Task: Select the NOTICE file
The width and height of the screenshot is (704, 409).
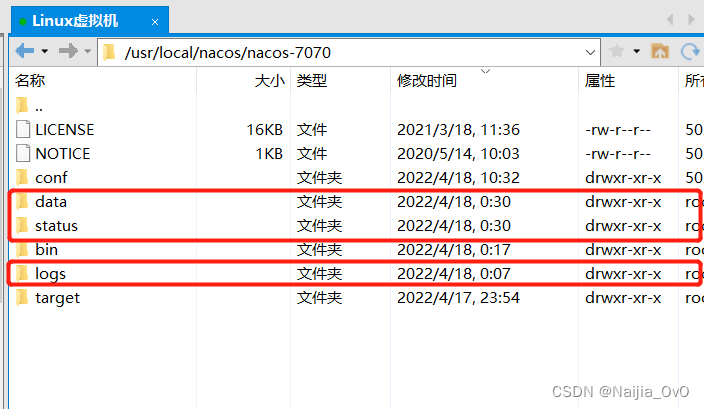Action: 63,154
